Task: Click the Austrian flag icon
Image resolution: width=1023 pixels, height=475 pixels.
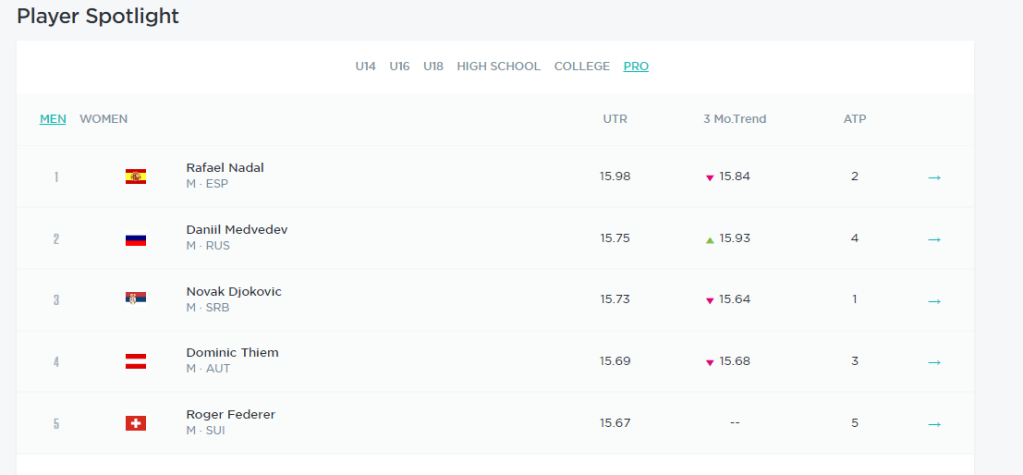Action: pos(135,361)
